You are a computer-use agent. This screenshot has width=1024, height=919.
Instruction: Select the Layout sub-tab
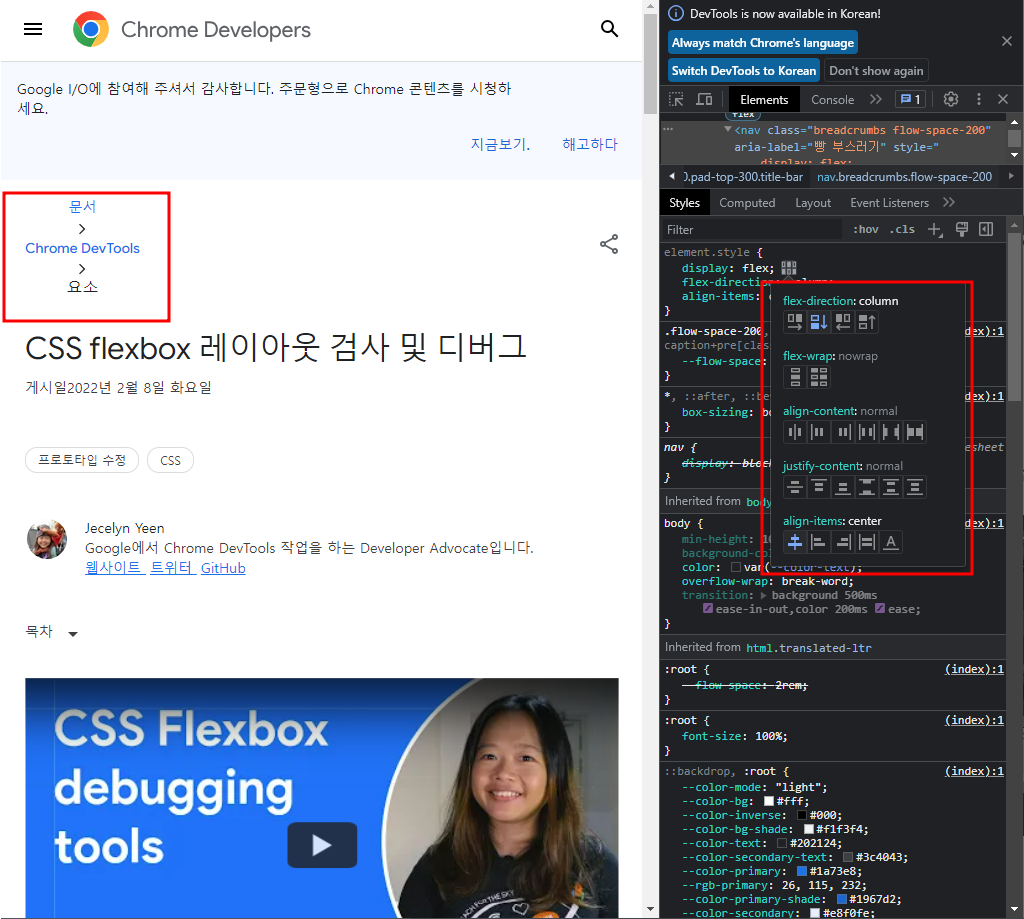[812, 202]
